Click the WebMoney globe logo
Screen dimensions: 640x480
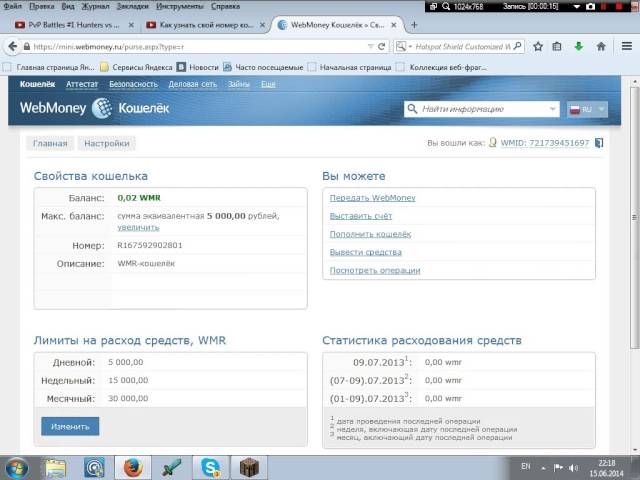[x=102, y=108]
